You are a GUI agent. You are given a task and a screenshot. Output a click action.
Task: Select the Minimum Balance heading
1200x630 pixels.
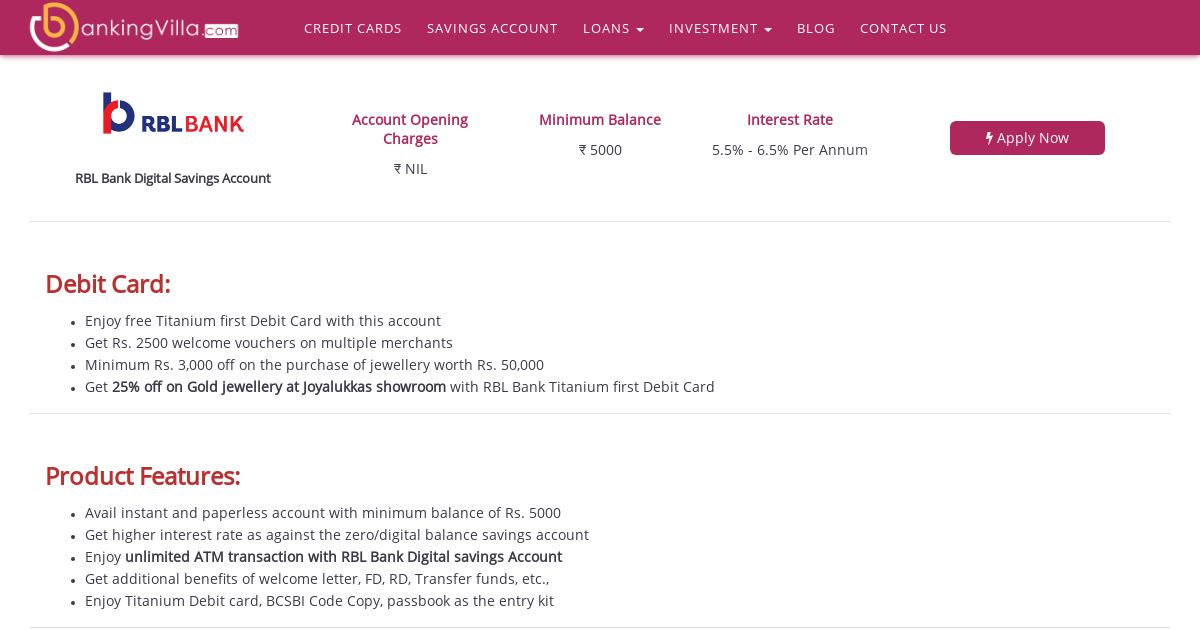(x=600, y=120)
